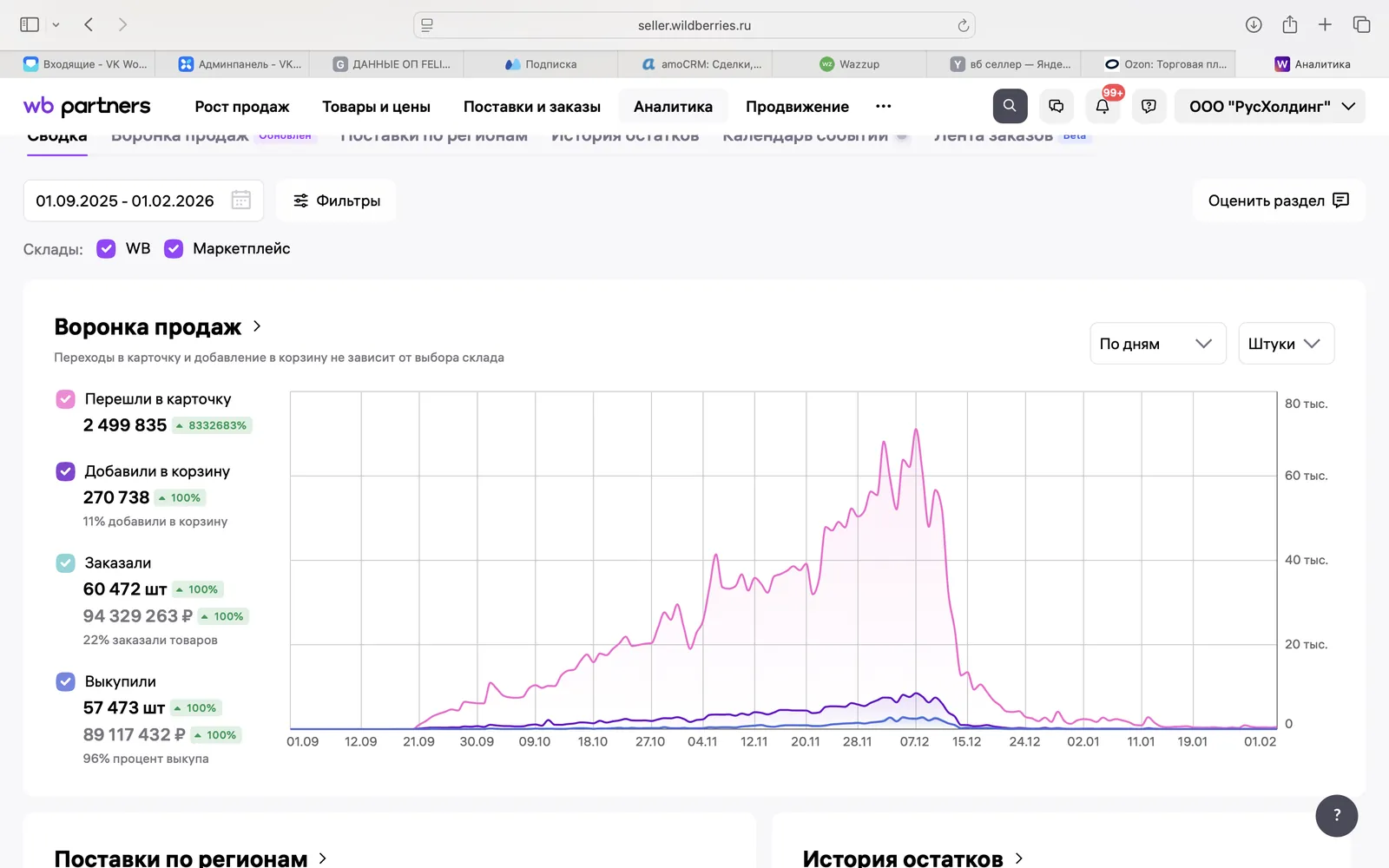Uncheck the WB warehouse checkbox
Image resolution: width=1389 pixels, height=868 pixels.
coord(106,249)
